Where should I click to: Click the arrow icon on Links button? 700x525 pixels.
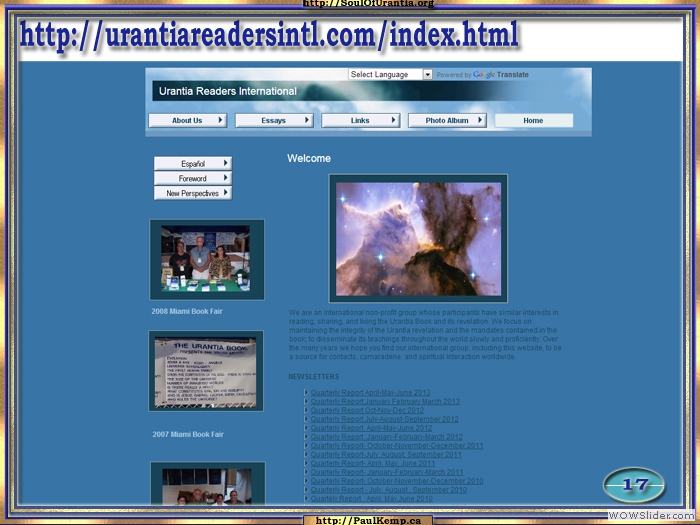[393, 120]
